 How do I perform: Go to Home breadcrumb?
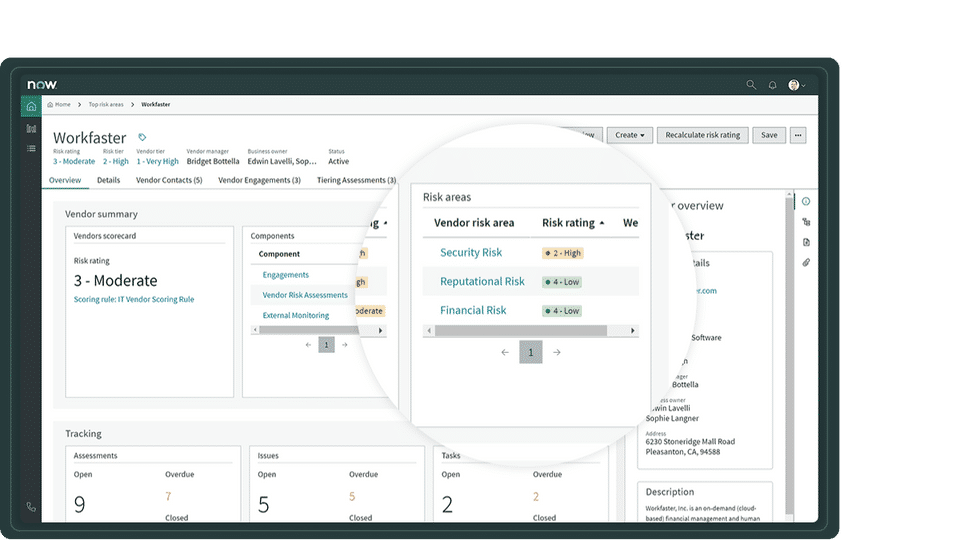(x=59, y=105)
